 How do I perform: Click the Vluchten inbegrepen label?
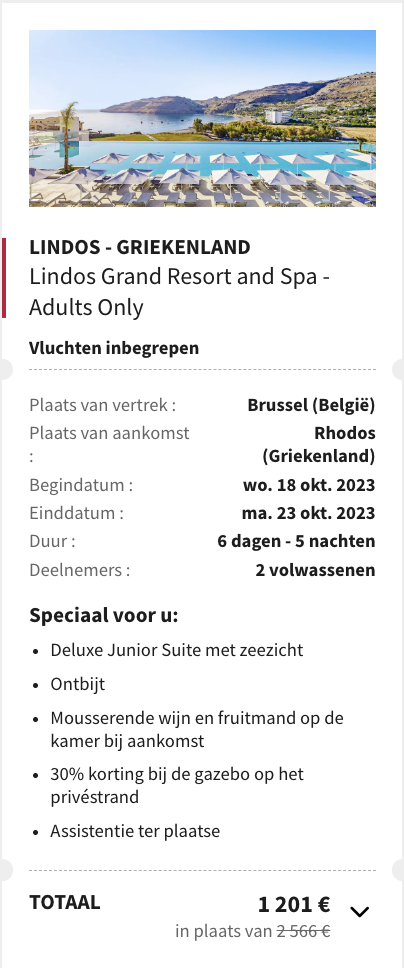[x=114, y=348]
